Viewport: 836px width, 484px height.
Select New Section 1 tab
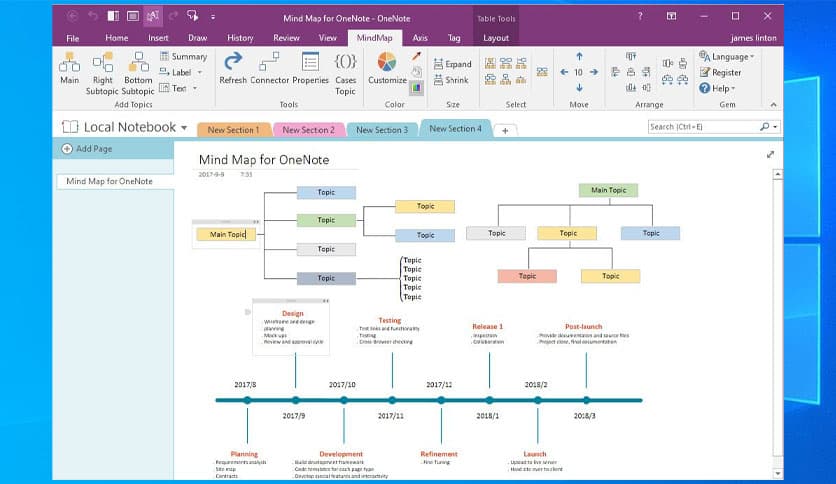(233, 130)
